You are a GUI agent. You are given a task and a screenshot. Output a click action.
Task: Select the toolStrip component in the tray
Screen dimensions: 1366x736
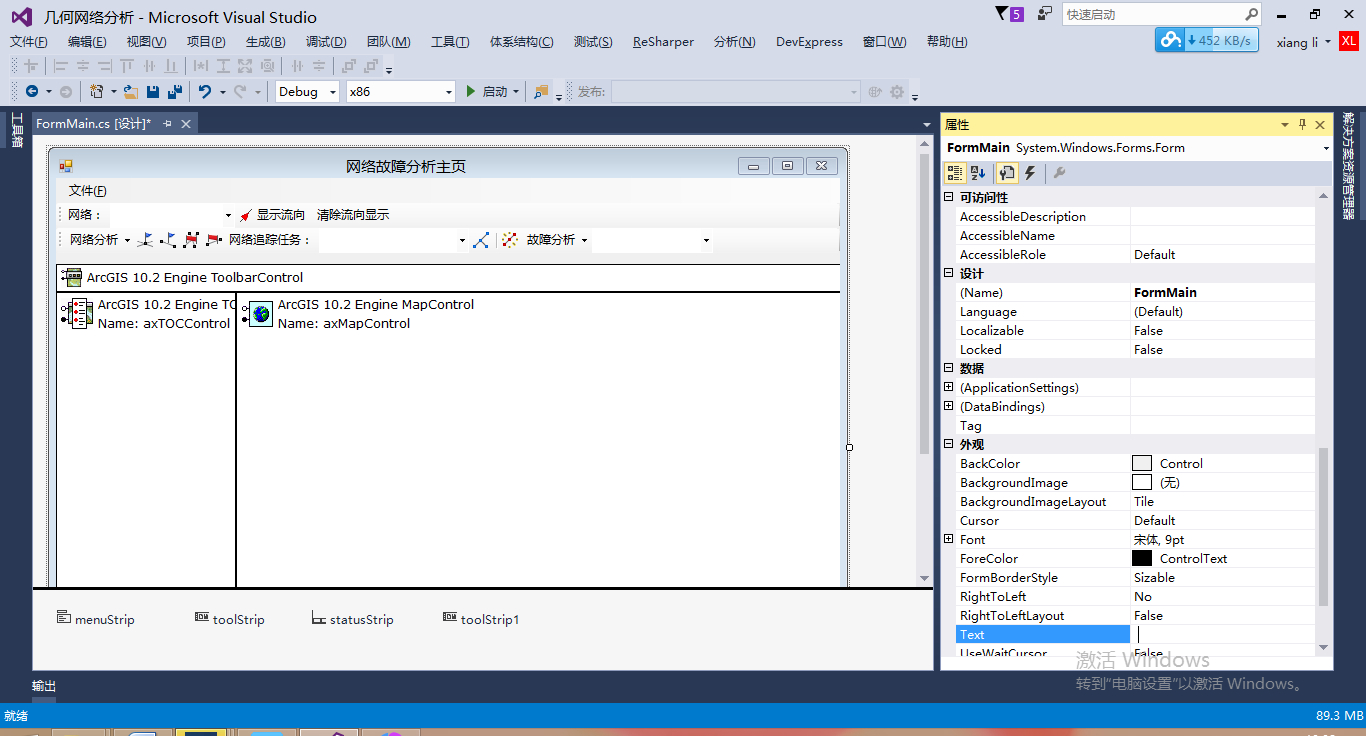(230, 619)
